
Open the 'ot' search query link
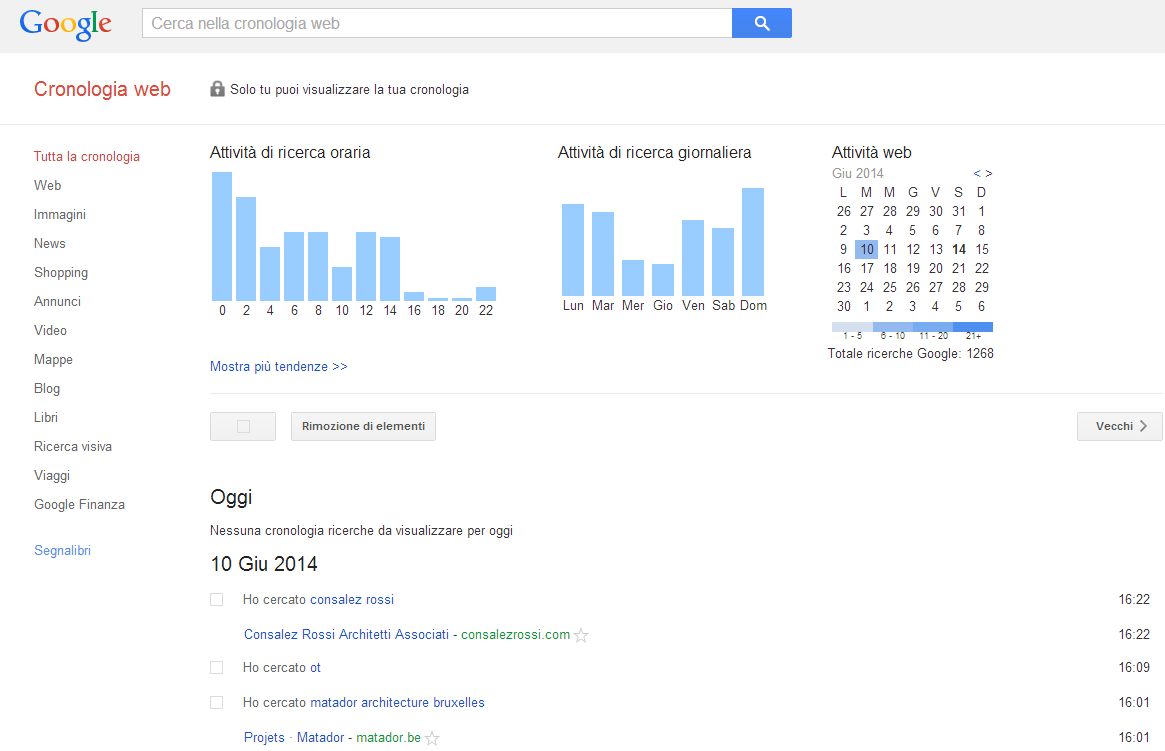click(x=315, y=667)
